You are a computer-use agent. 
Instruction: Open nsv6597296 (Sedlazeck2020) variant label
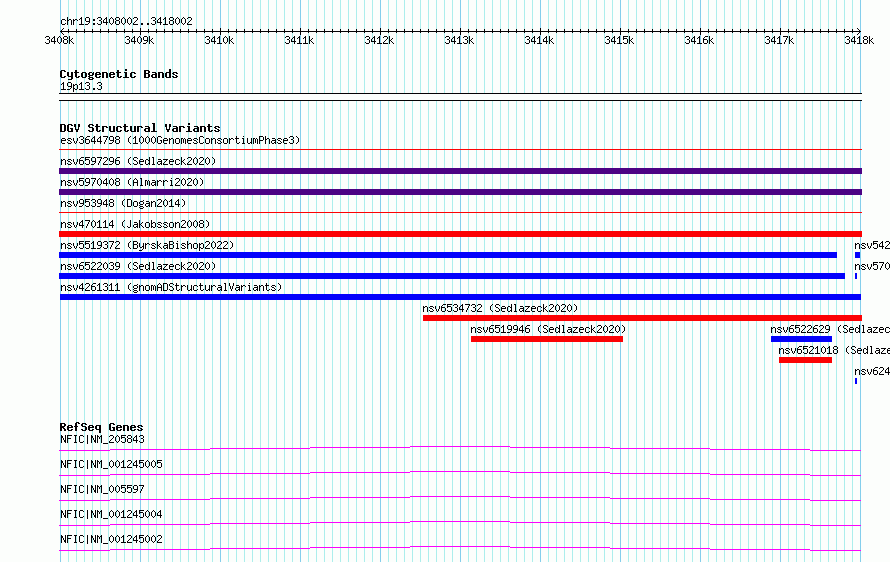138,161
